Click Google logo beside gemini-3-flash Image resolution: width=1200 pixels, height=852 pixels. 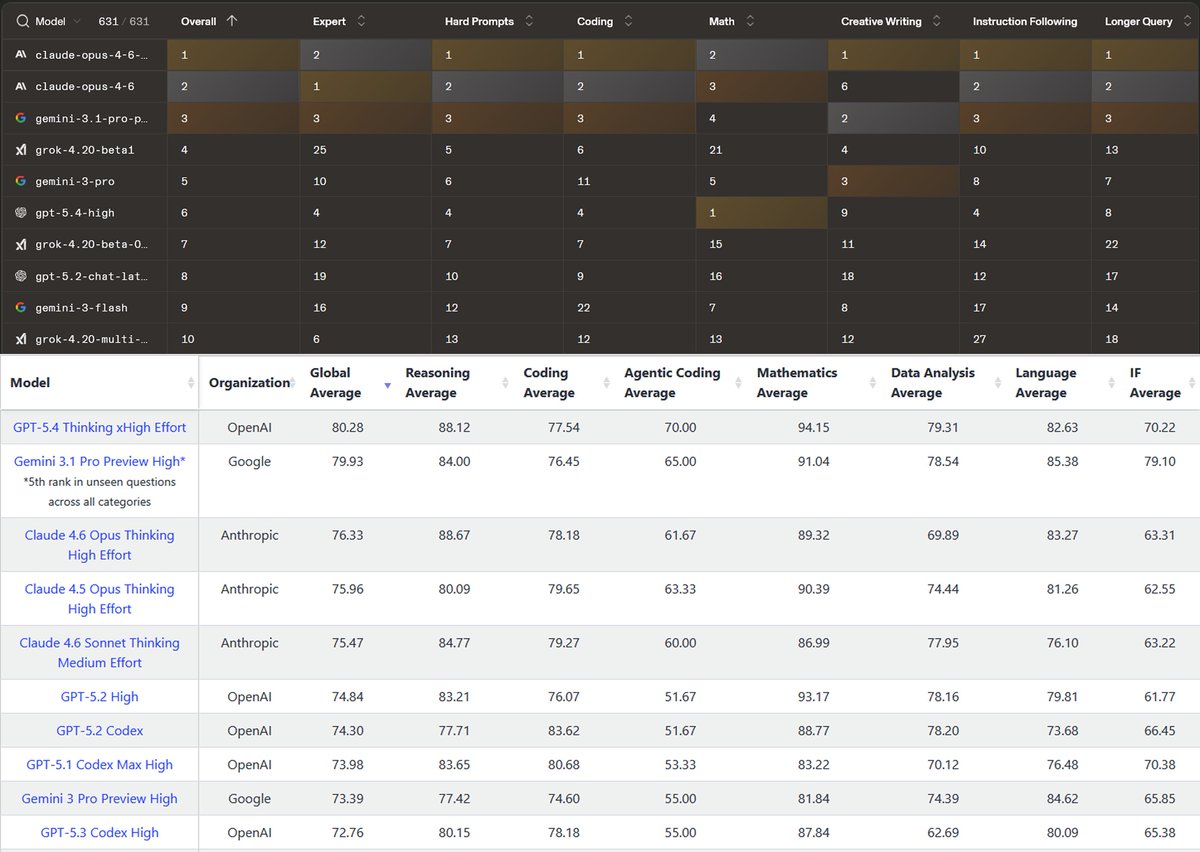tap(21, 307)
